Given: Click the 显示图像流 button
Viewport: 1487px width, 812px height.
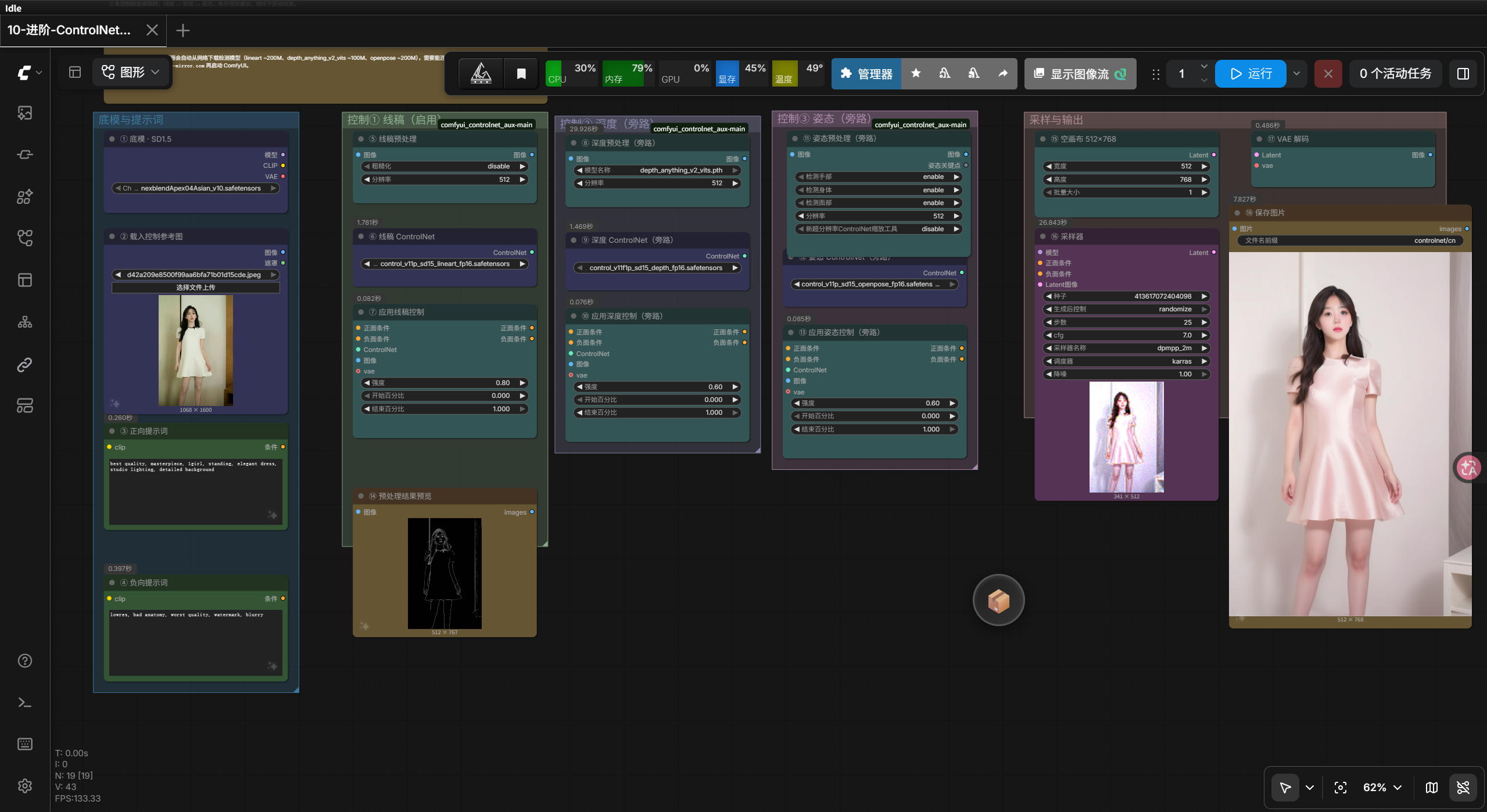Looking at the screenshot, I should [x=1080, y=74].
